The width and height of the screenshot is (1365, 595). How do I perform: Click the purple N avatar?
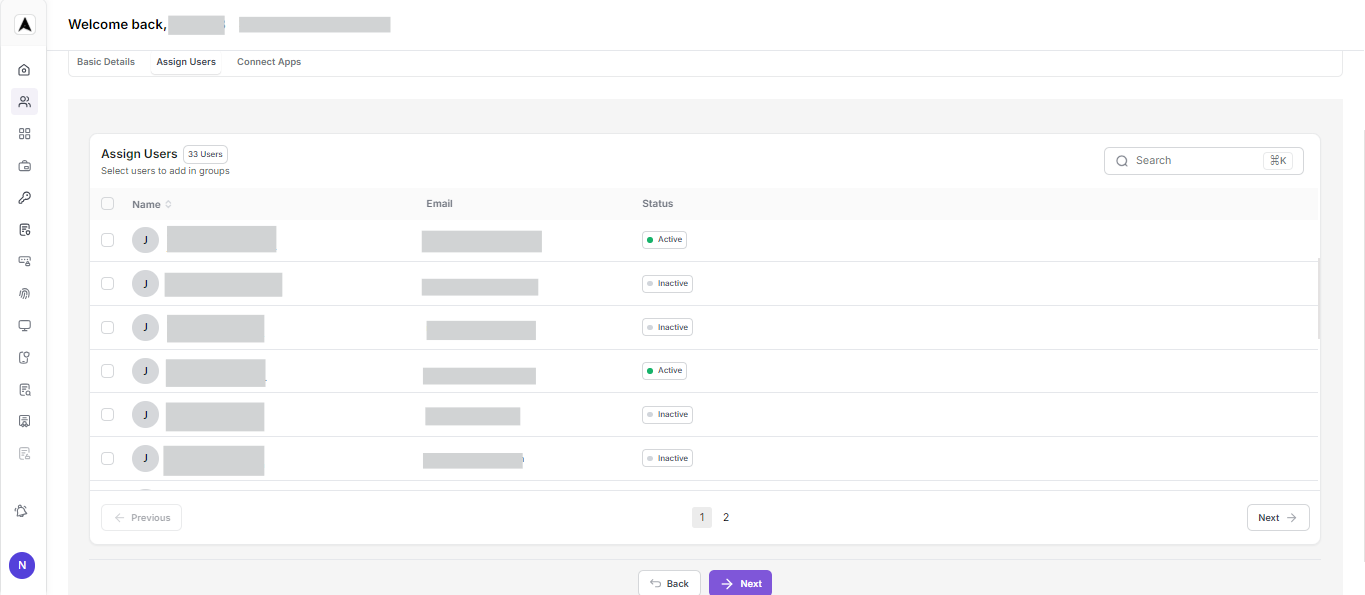tap(21, 565)
